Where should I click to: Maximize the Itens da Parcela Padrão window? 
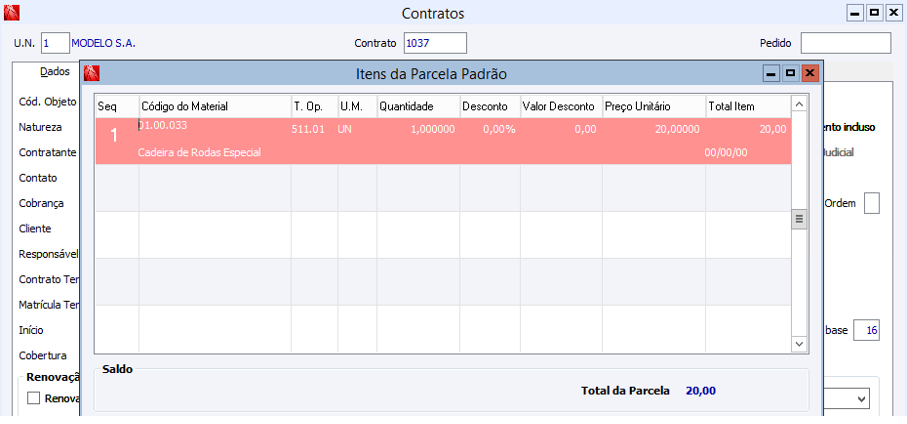click(790, 74)
